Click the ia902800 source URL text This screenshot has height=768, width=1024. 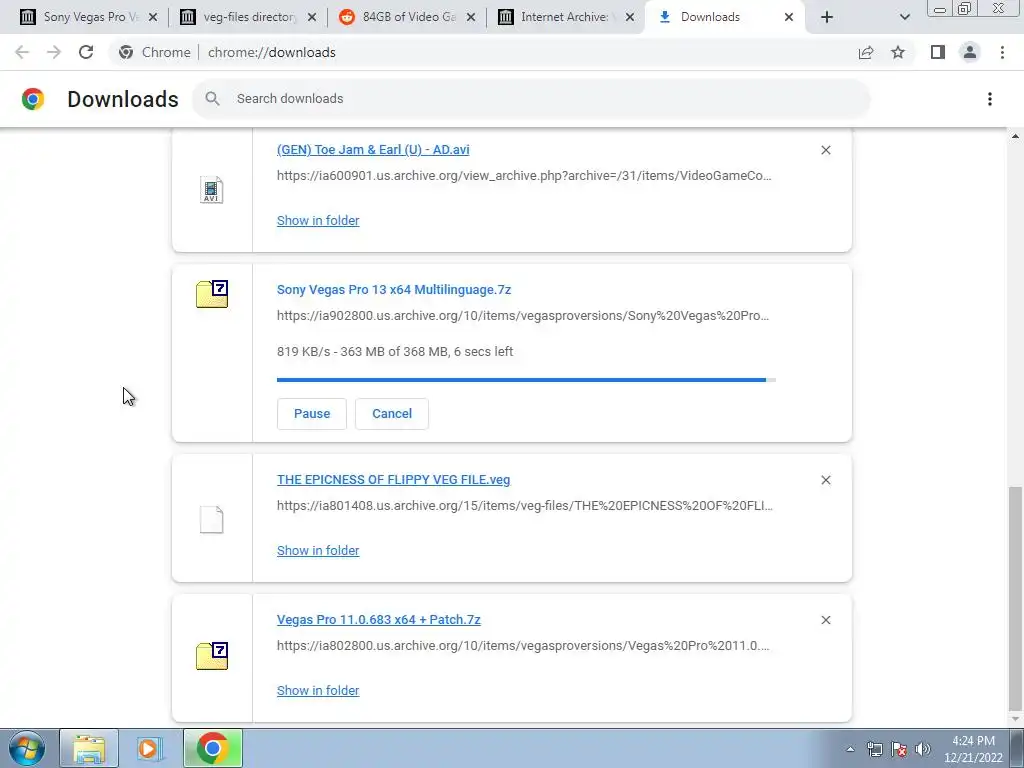coord(522,315)
